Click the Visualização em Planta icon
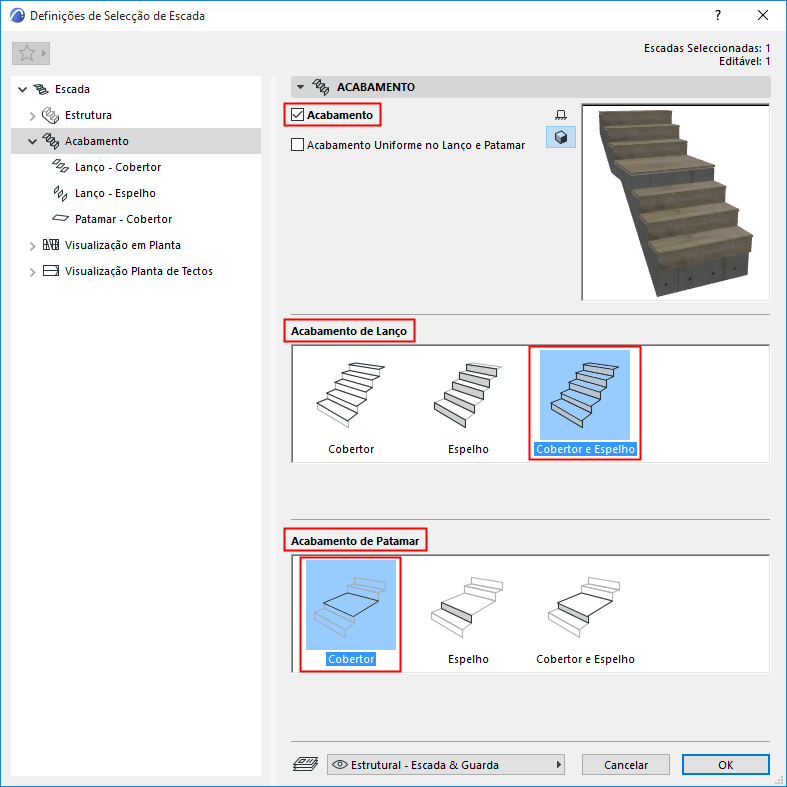Viewport: 787px width, 787px height. tap(51, 245)
